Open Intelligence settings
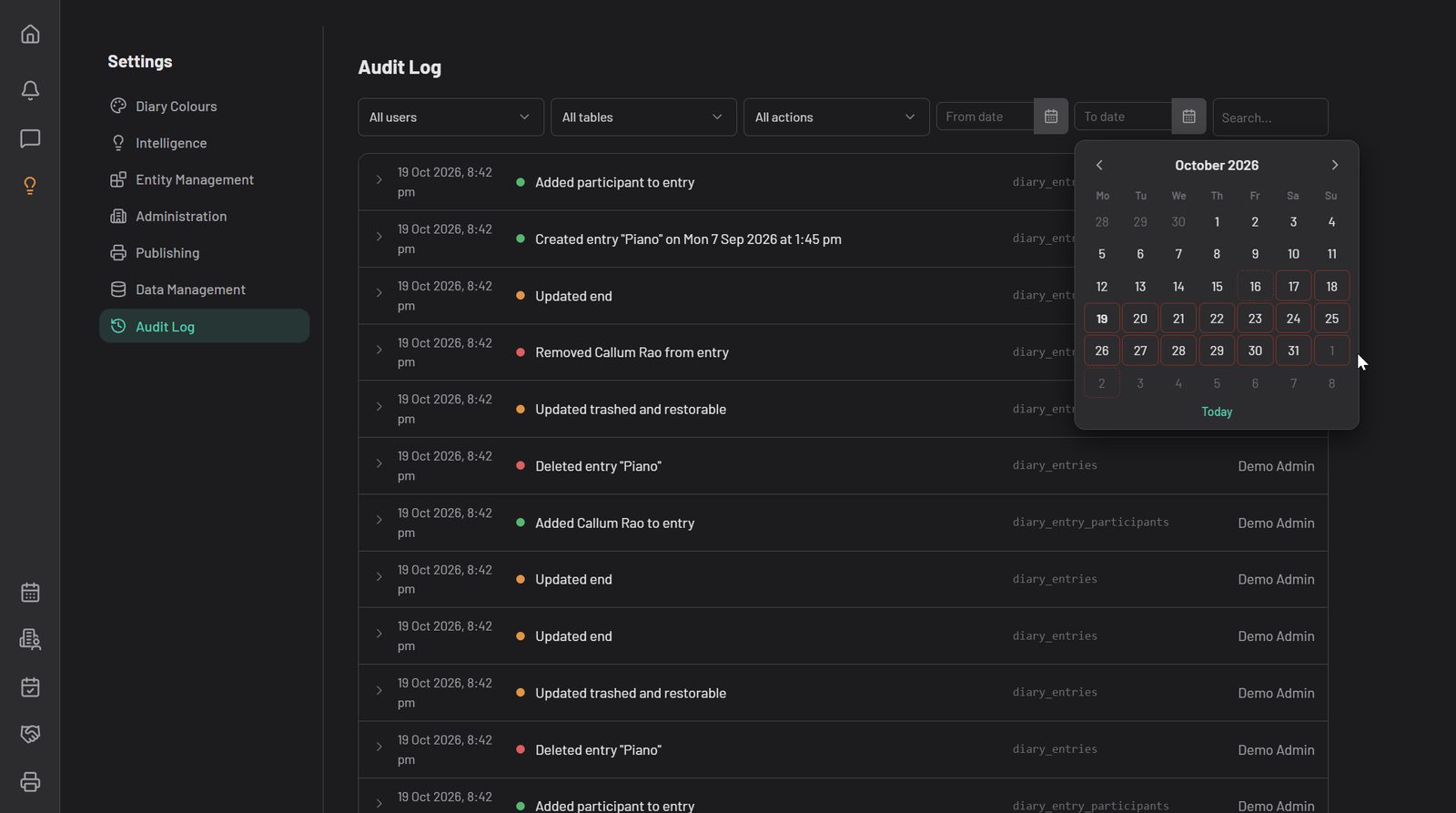 click(x=204, y=143)
